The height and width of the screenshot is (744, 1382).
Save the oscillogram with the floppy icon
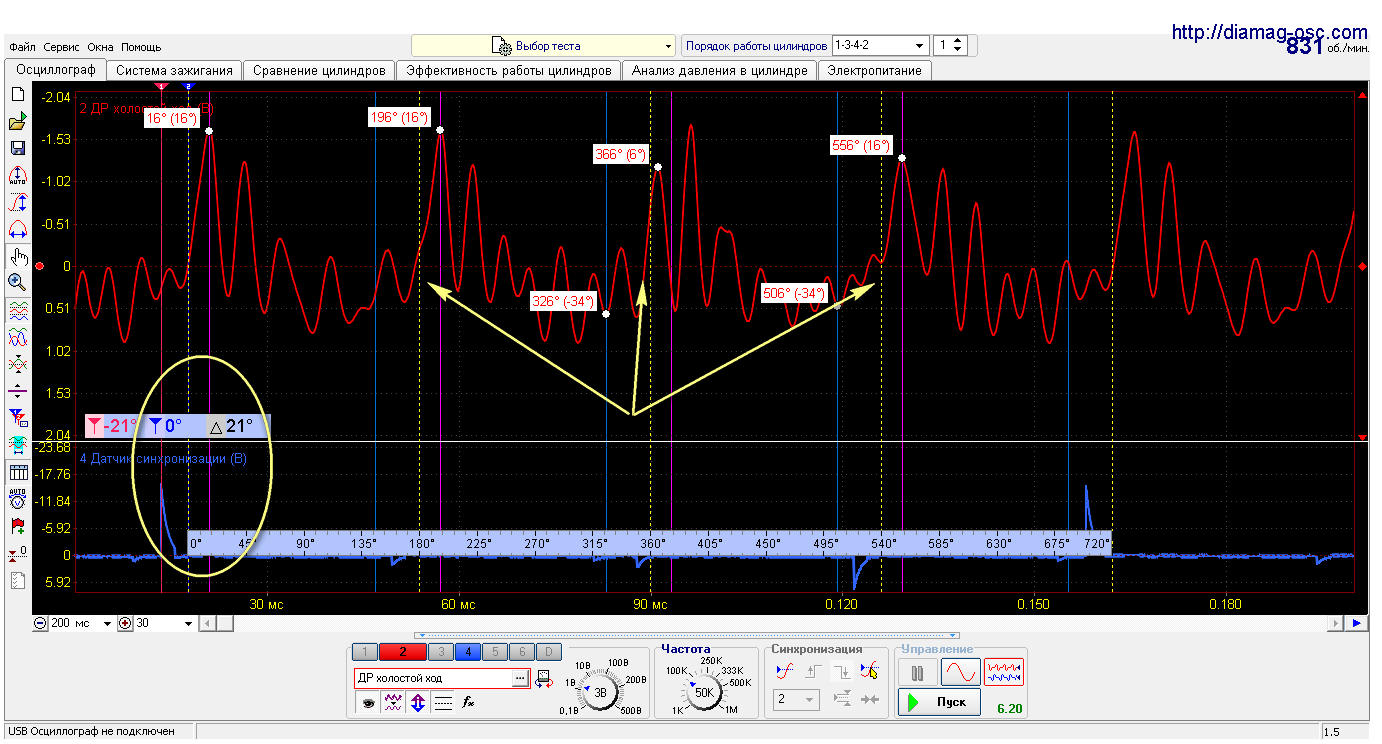pyautogui.click(x=17, y=148)
